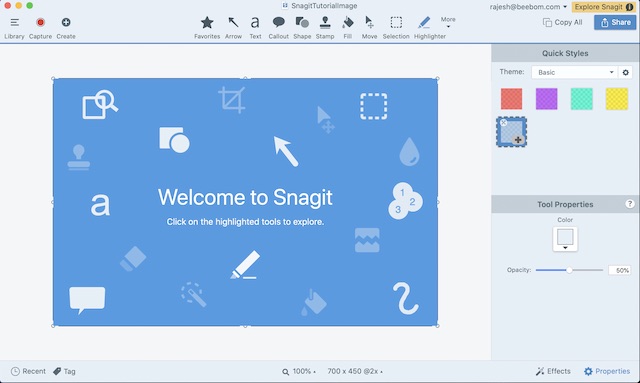Toggle the Properties panel
This screenshot has width=640, height=383.
[x=607, y=371]
